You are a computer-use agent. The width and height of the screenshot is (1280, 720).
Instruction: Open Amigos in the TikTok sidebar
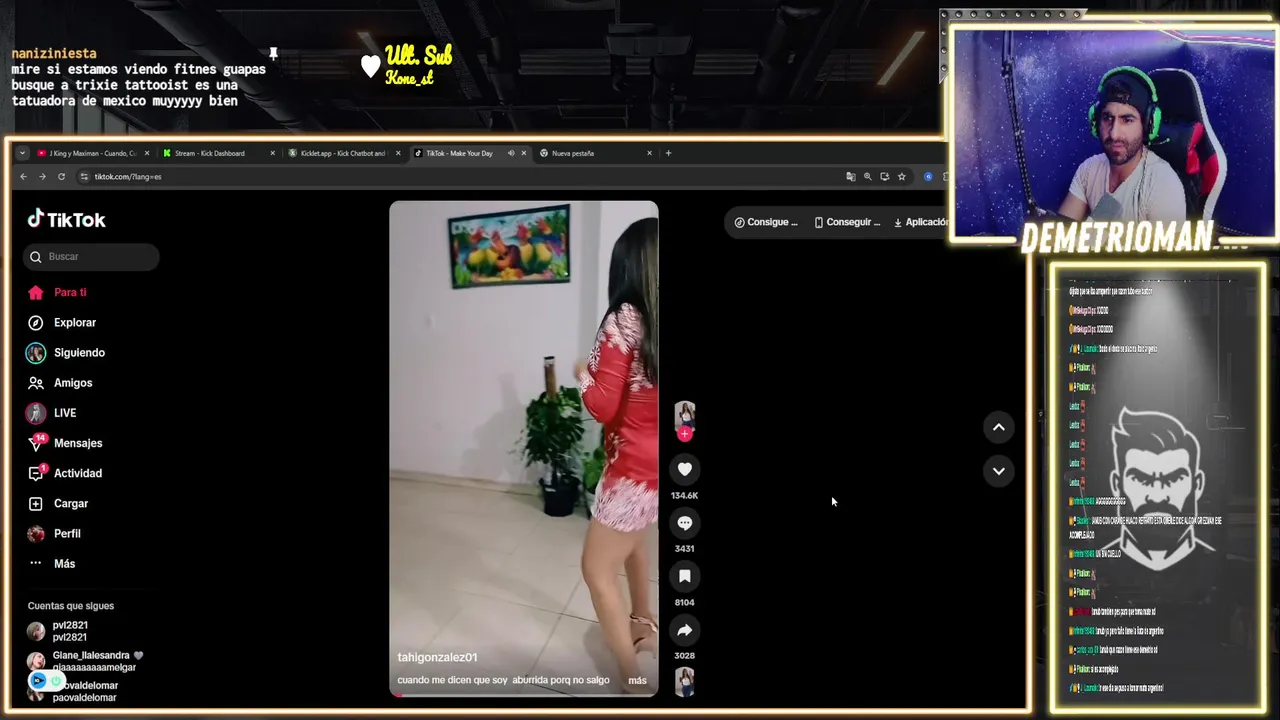tap(72, 382)
